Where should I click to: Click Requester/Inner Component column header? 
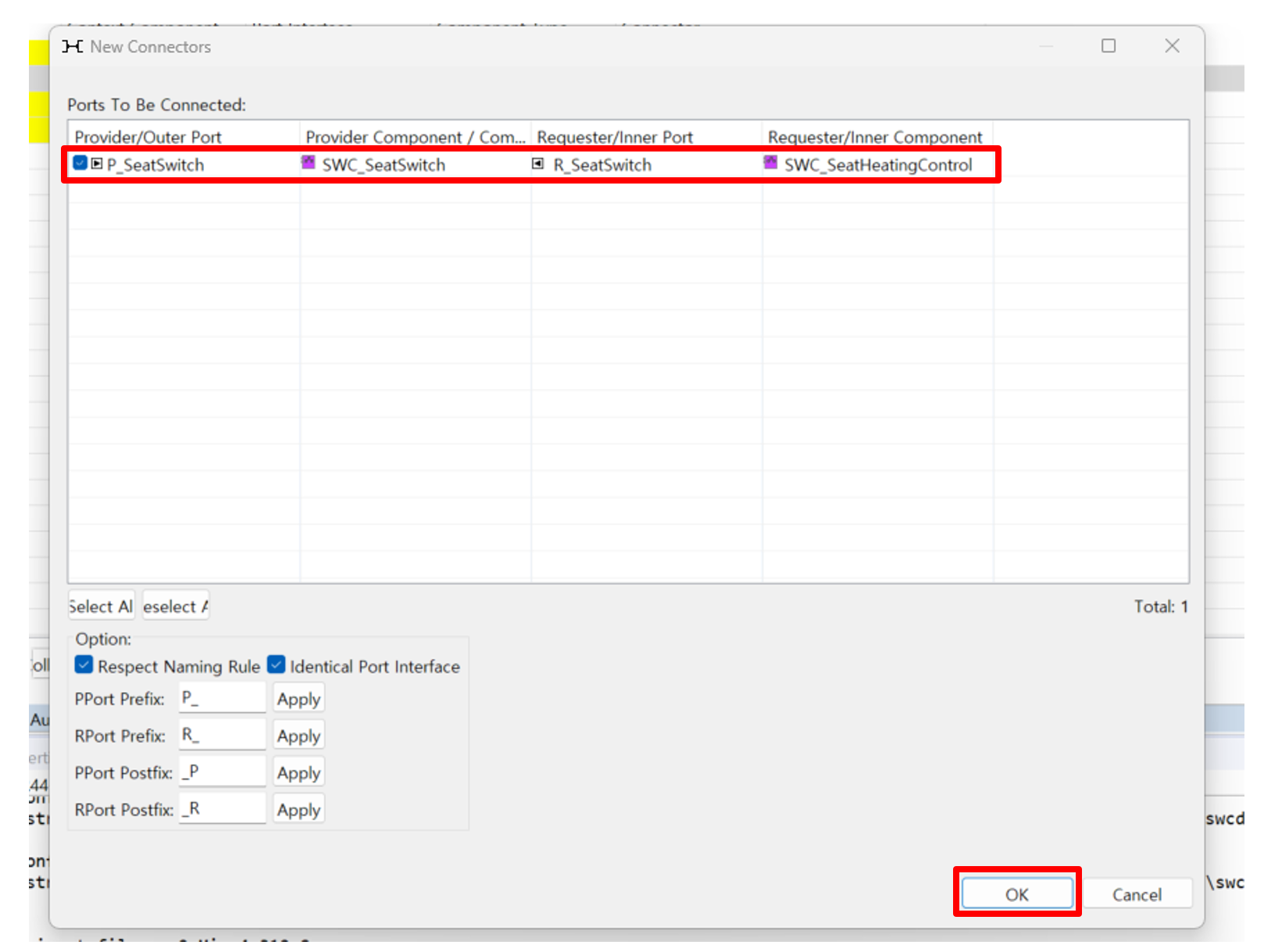(x=875, y=137)
